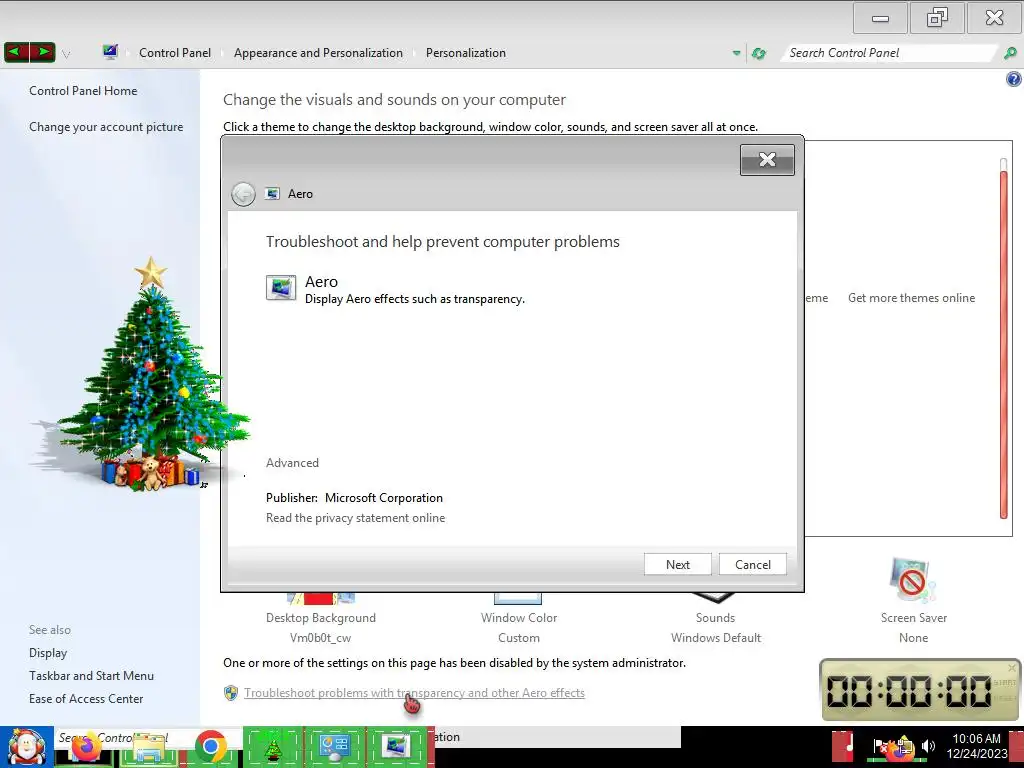The height and width of the screenshot is (768, 1024).
Task: Click Aero title bar small icon
Action: 272,194
